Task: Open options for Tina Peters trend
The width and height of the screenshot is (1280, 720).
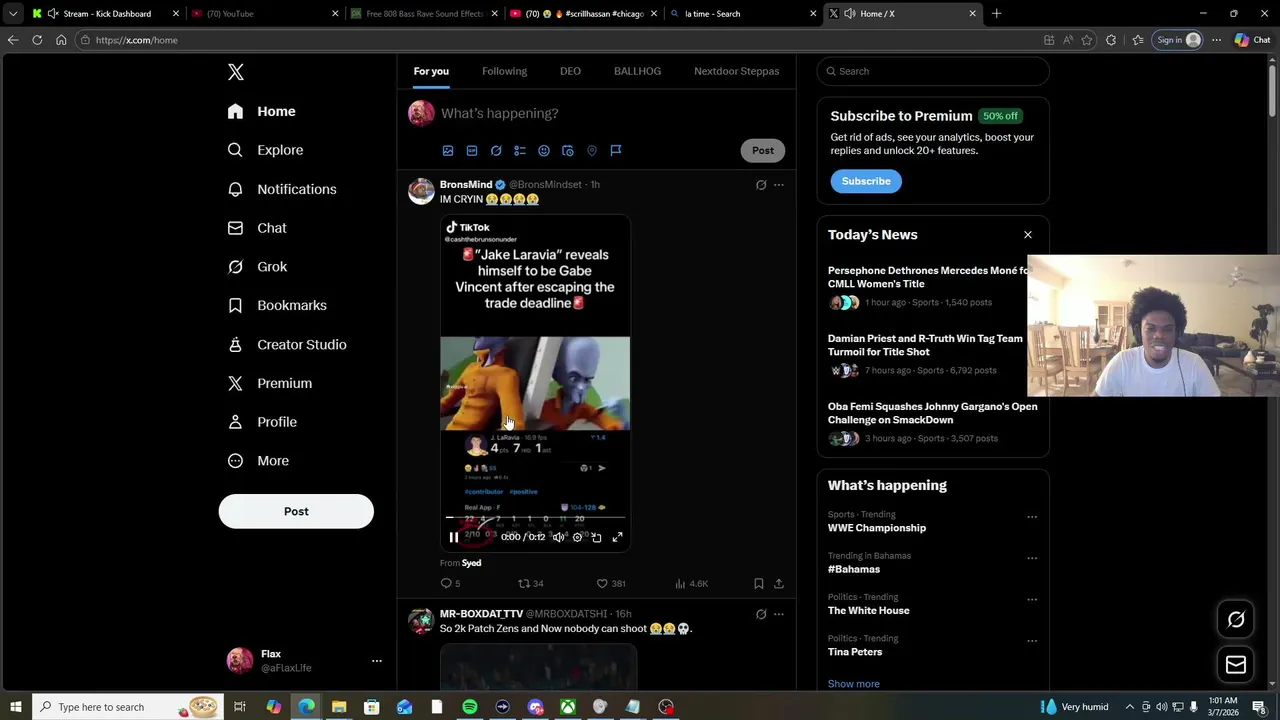Action: point(1032,641)
